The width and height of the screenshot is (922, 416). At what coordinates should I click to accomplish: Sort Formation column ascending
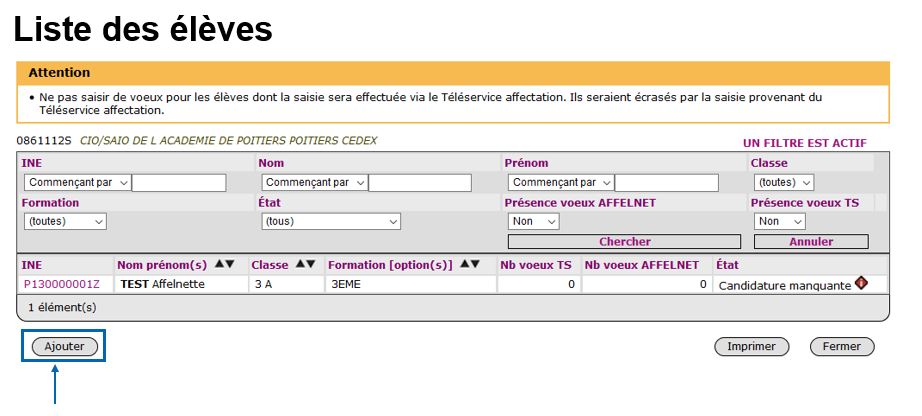[464, 265]
